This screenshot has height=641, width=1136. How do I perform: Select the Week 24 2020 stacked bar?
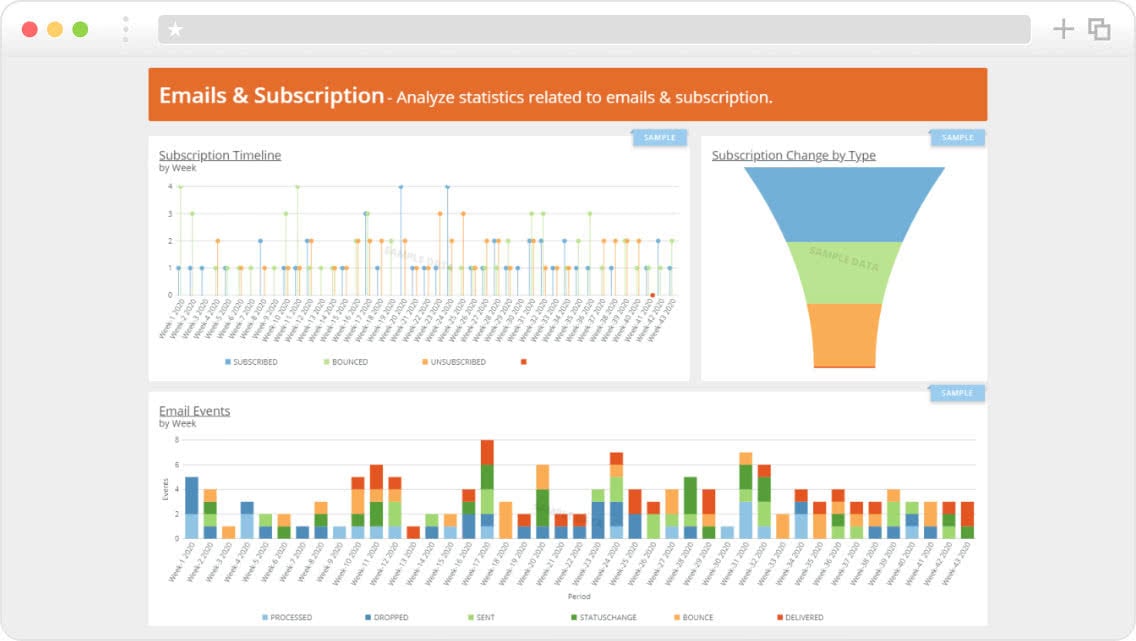[x=617, y=495]
